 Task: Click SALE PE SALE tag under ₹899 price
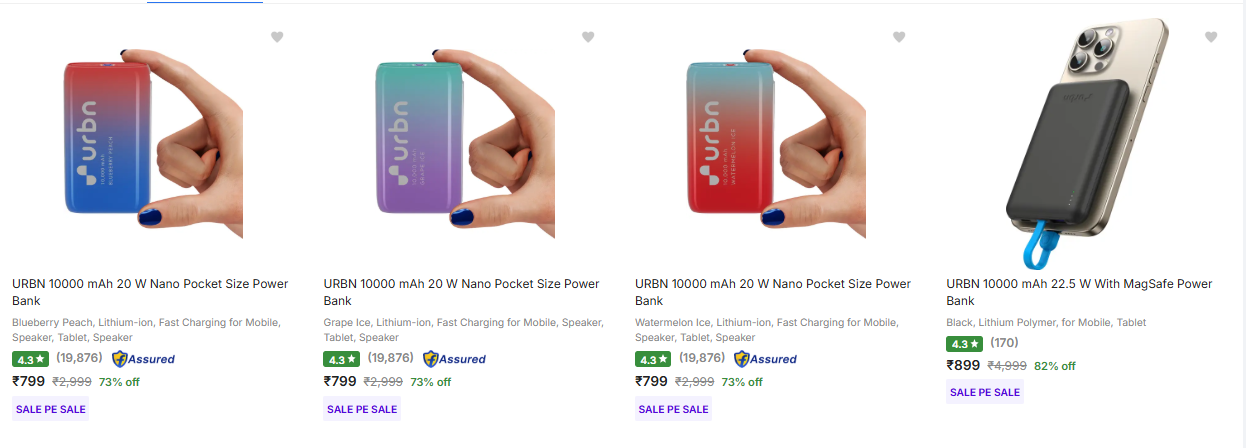click(985, 392)
